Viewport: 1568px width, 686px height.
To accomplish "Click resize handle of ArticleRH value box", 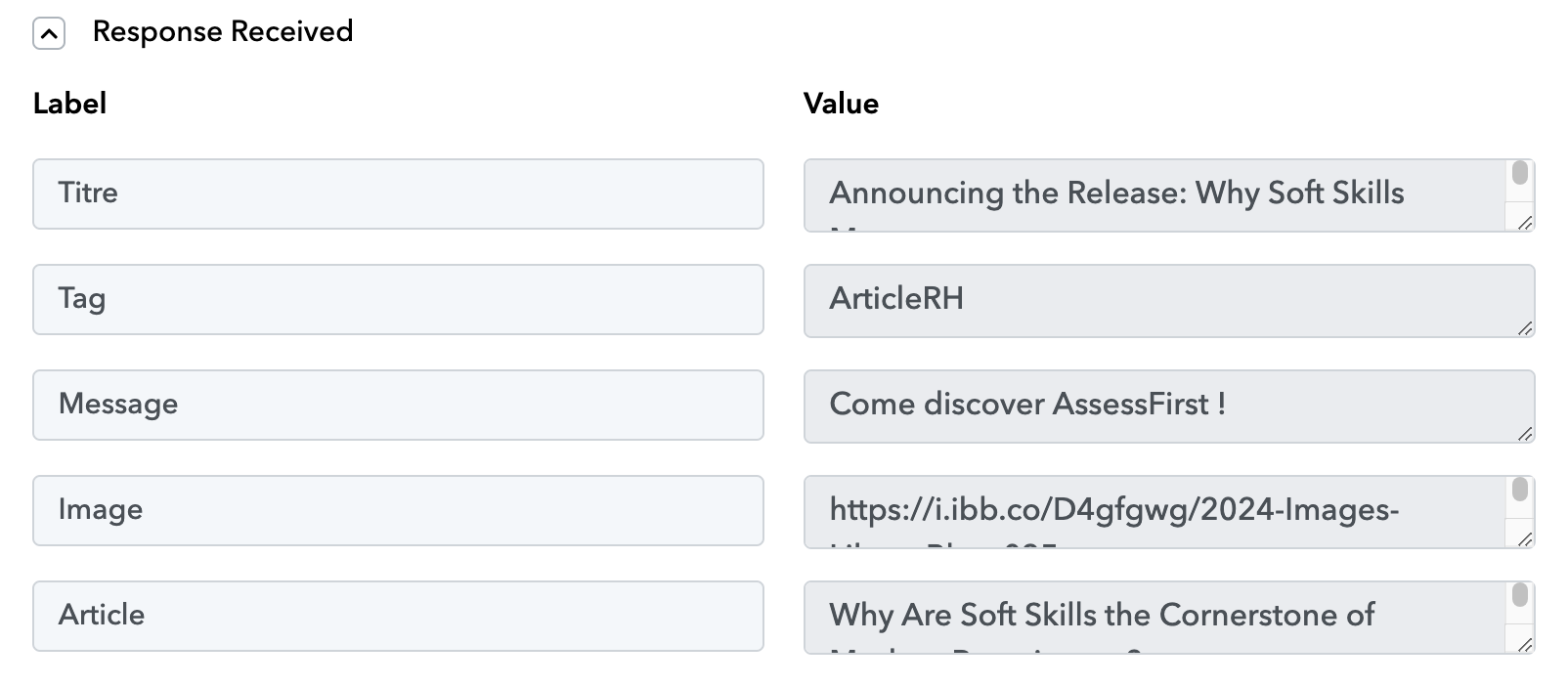I will (x=1525, y=328).
